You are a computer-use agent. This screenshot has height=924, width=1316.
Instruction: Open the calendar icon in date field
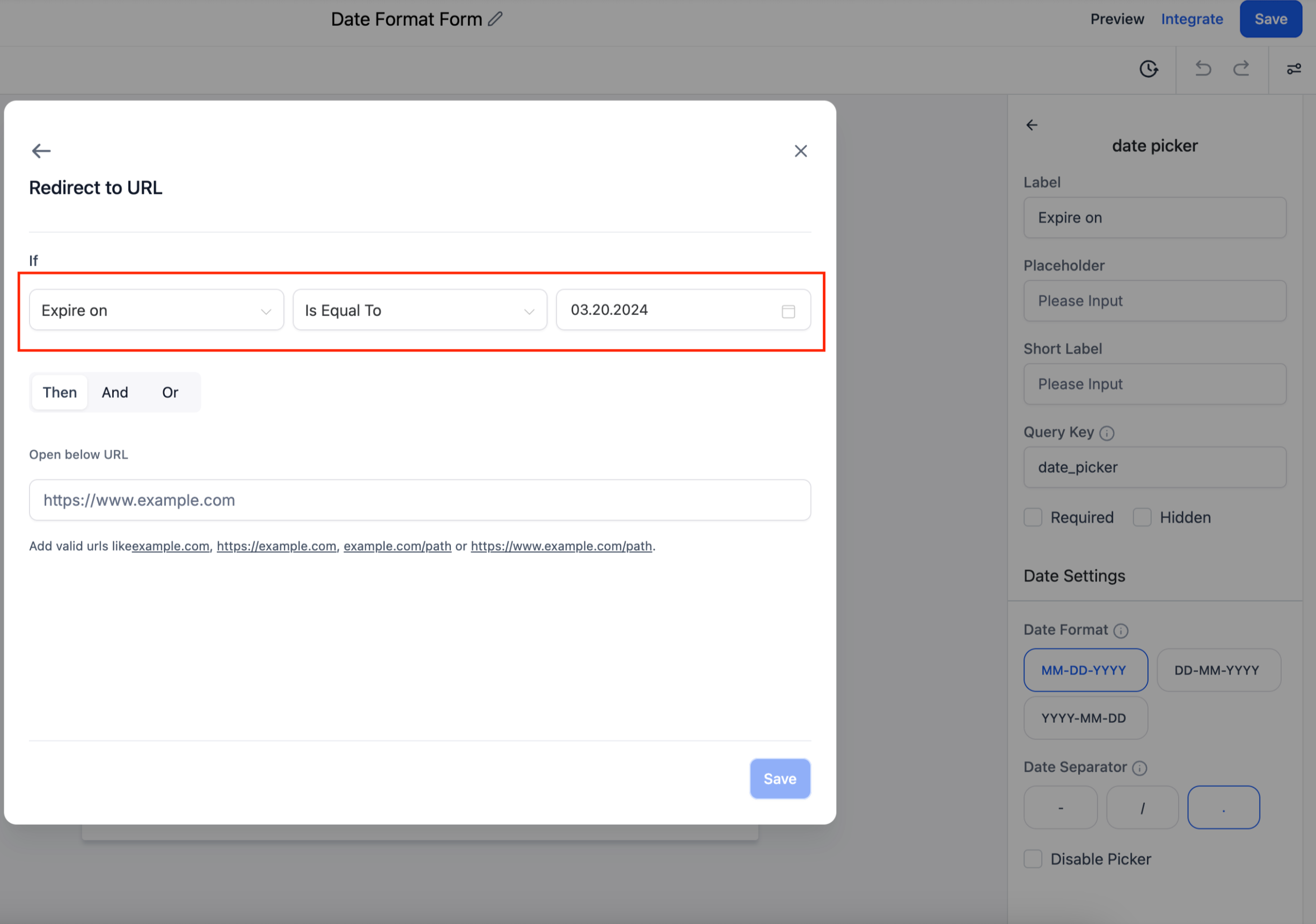pyautogui.click(x=788, y=311)
